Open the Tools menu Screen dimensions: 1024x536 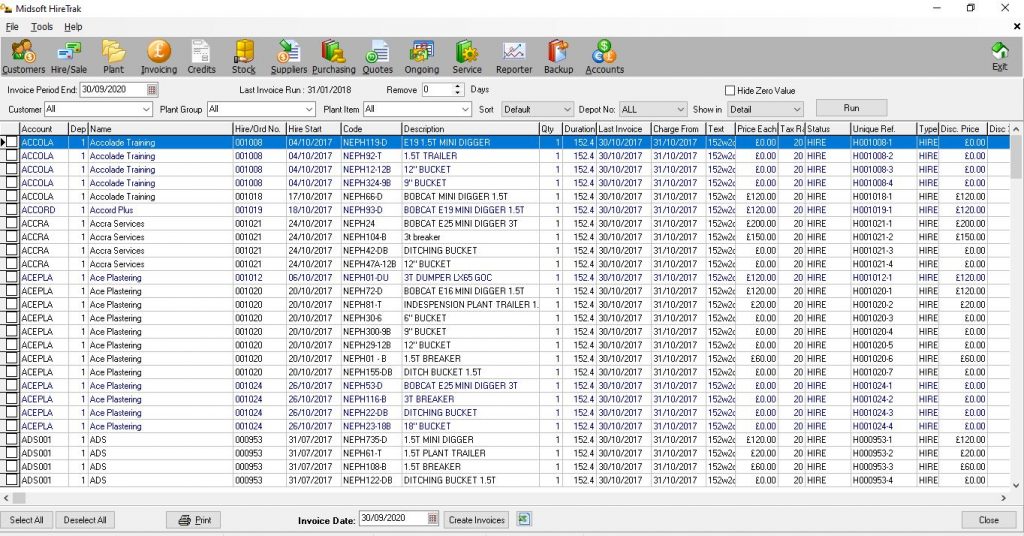coord(42,27)
